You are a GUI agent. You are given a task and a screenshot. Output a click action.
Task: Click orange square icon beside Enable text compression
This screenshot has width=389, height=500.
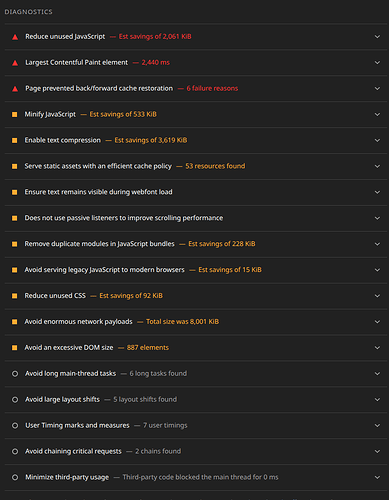coord(15,140)
